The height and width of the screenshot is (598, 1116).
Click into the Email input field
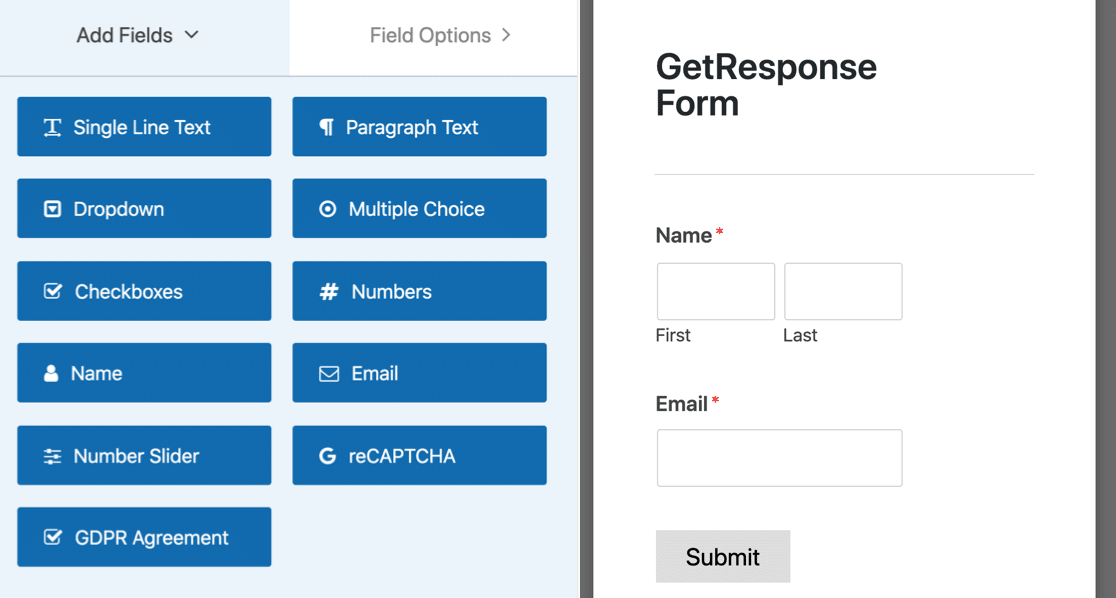click(779, 458)
